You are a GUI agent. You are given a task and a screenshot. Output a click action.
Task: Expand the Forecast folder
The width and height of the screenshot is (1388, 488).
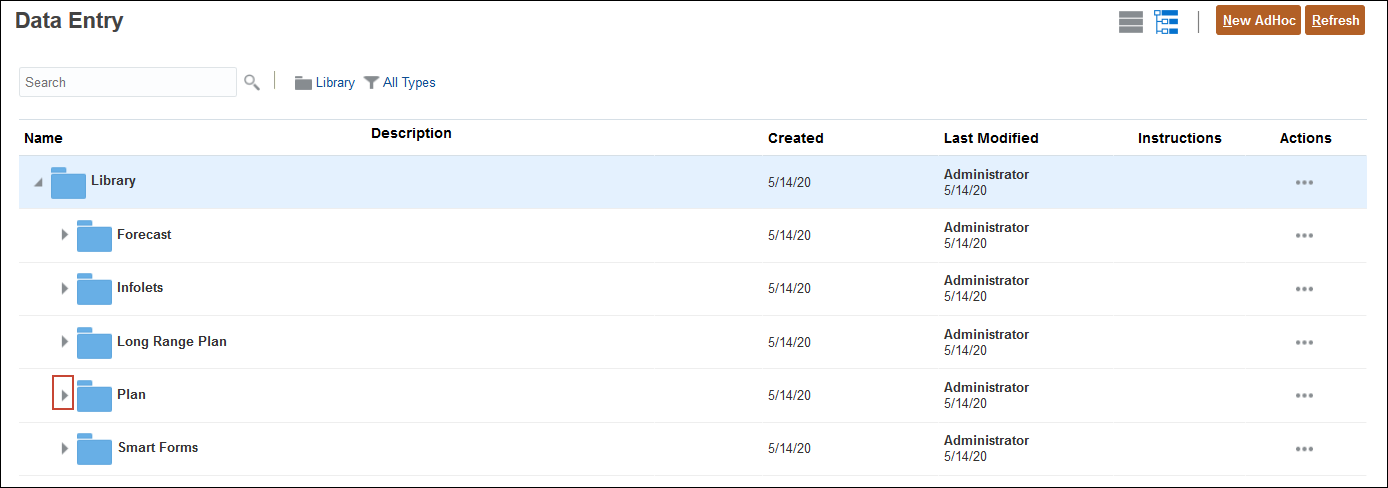tap(64, 235)
